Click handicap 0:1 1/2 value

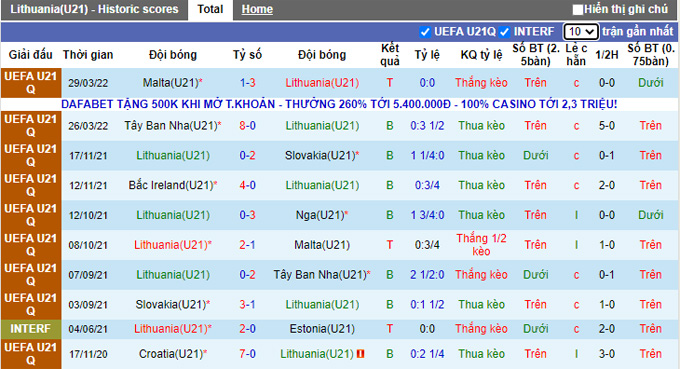pyautogui.click(x=427, y=304)
